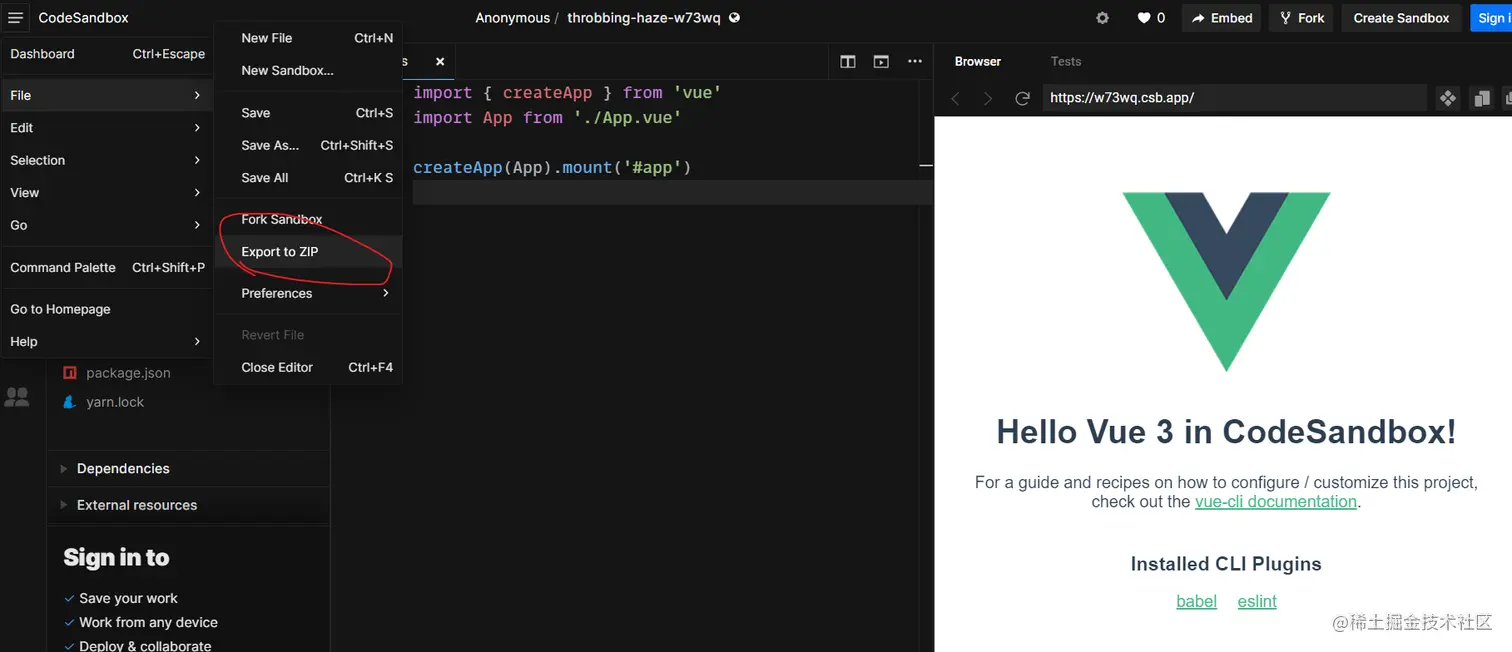Refresh the preview browser
Image resolution: width=1512 pixels, height=652 pixels.
click(1022, 98)
